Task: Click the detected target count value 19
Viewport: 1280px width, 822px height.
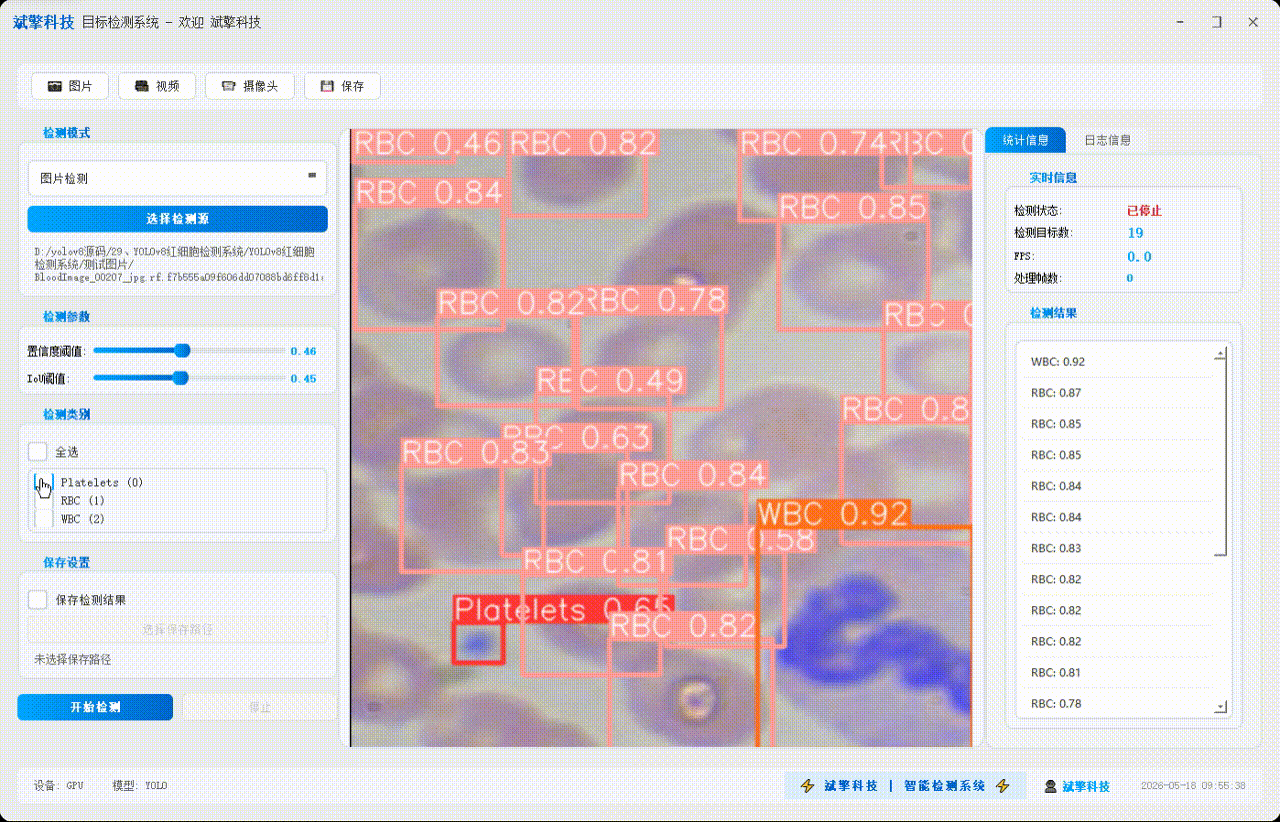Action: point(1135,233)
